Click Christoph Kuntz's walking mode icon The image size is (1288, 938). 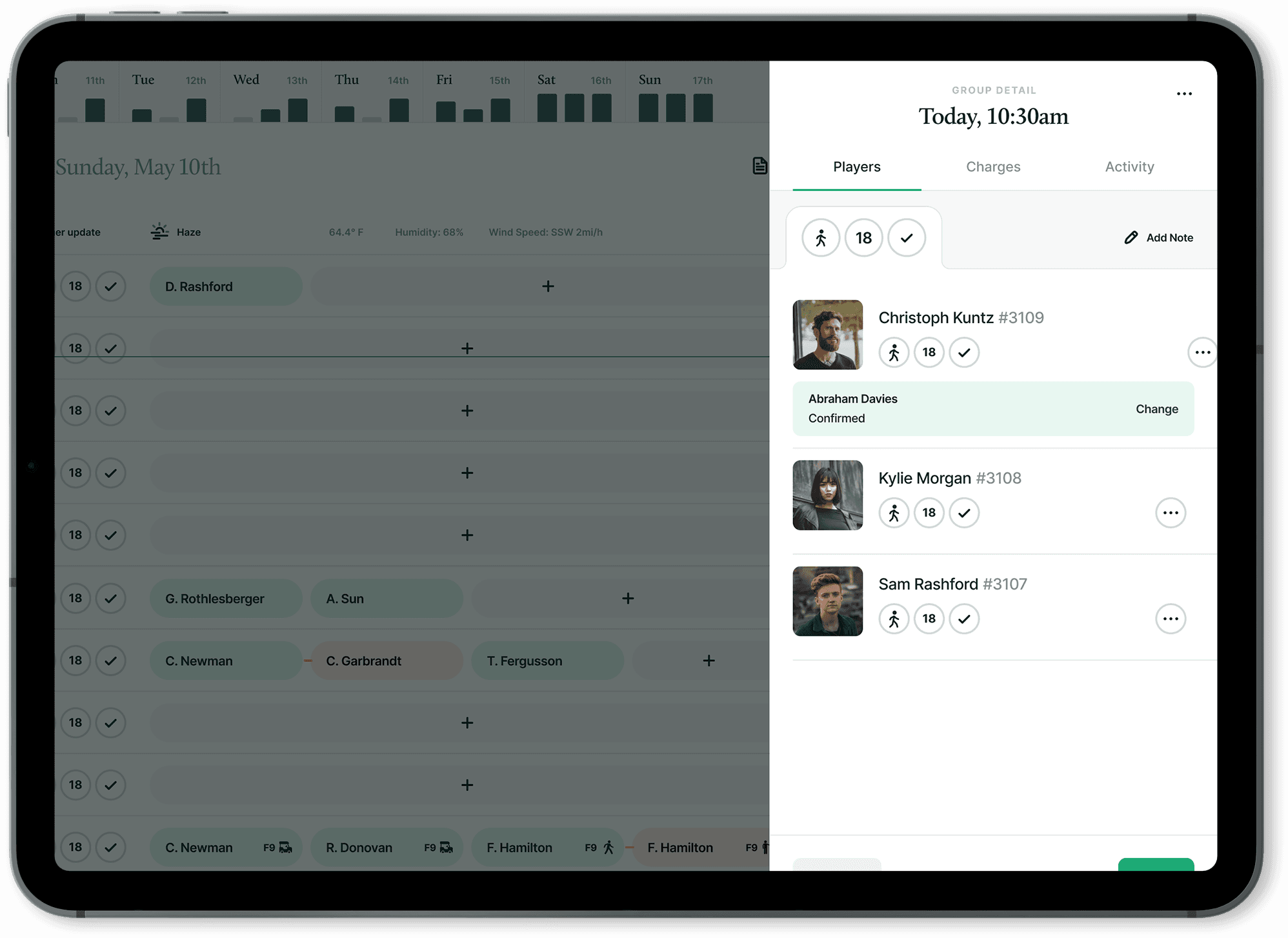tap(894, 352)
